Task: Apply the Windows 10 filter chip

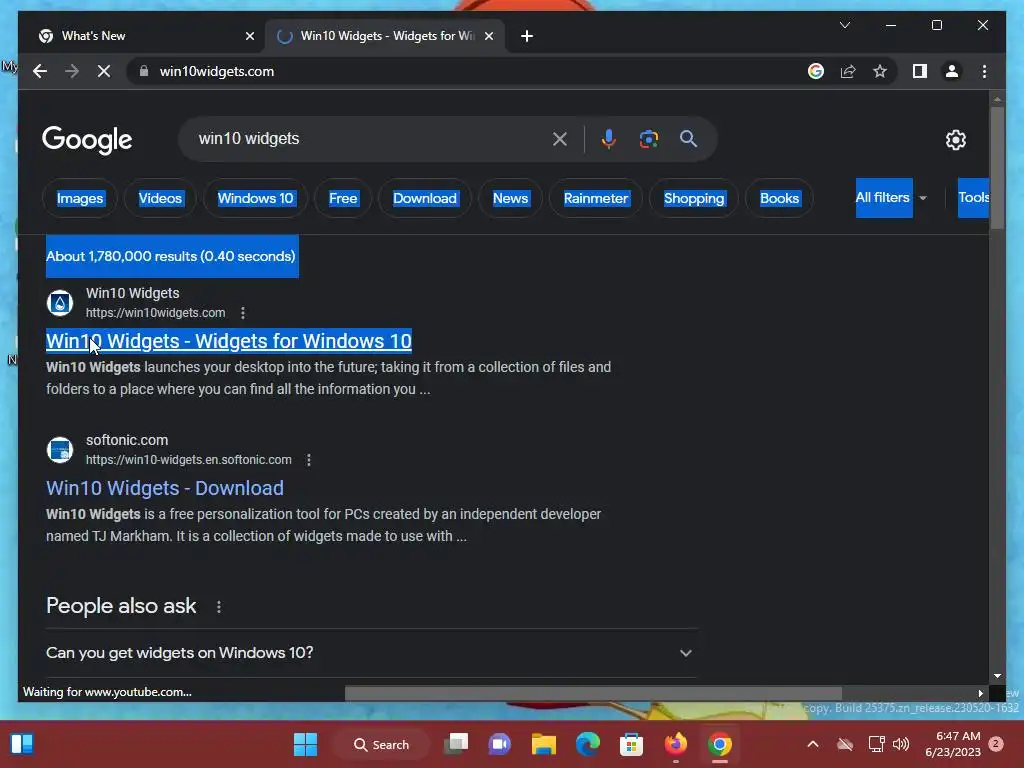Action: (255, 198)
